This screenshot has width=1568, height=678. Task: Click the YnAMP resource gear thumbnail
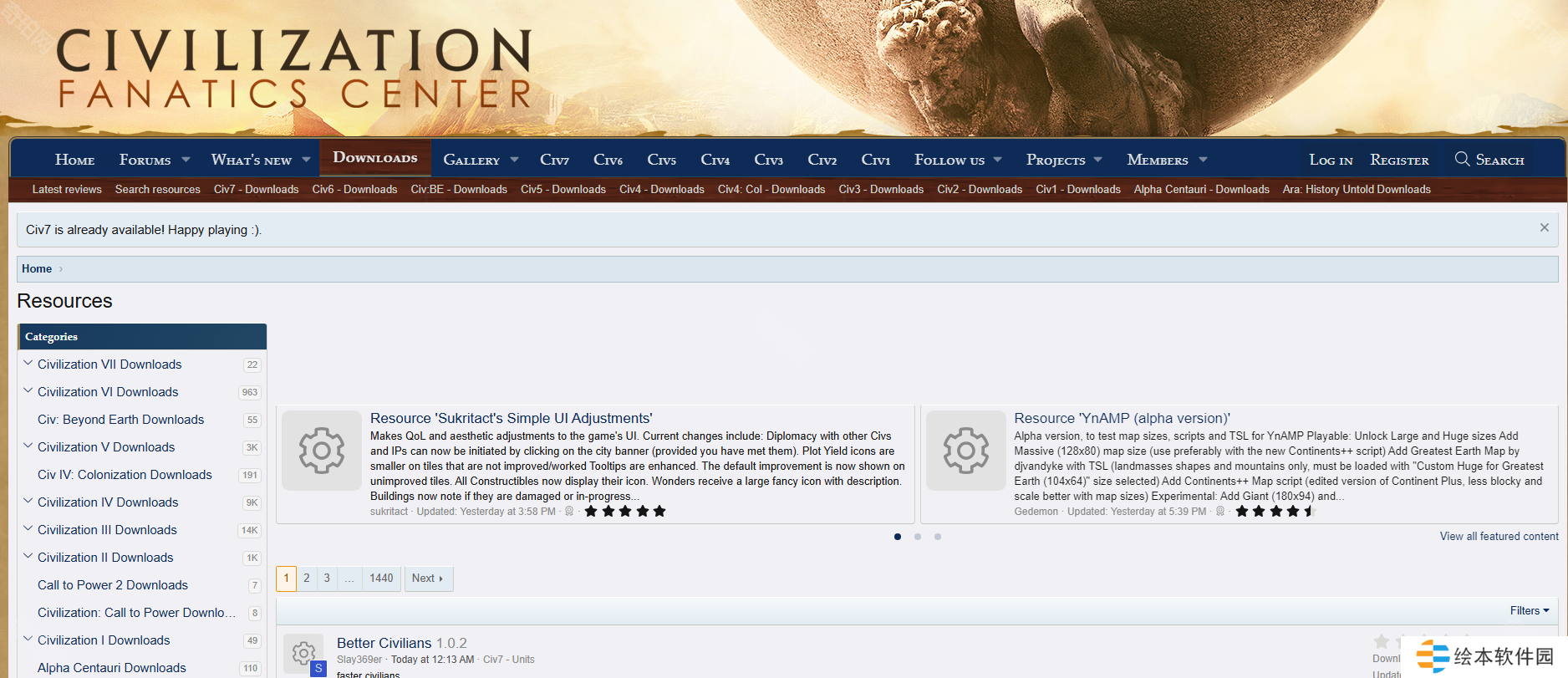(965, 451)
